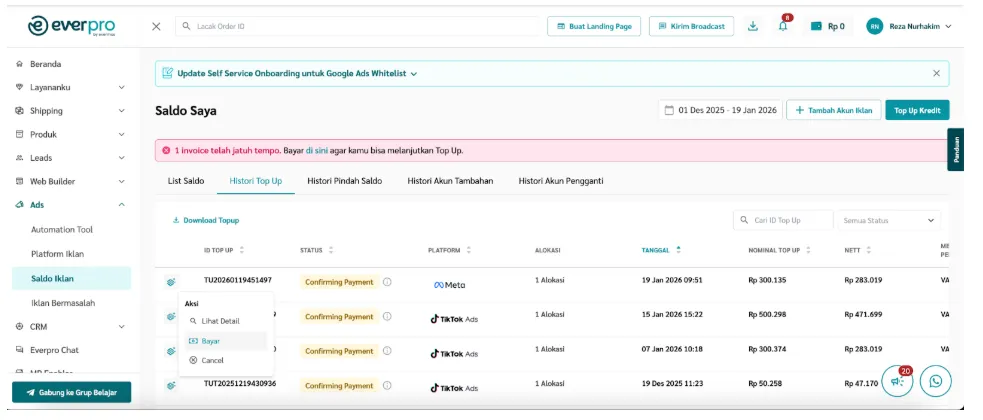This screenshot has height=420, width=983.
Task: Open action menu icon for Meta row
Action: pos(171,283)
